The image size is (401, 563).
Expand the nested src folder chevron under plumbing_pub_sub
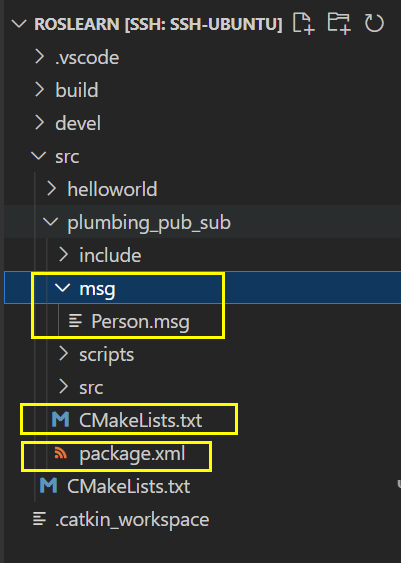64,387
